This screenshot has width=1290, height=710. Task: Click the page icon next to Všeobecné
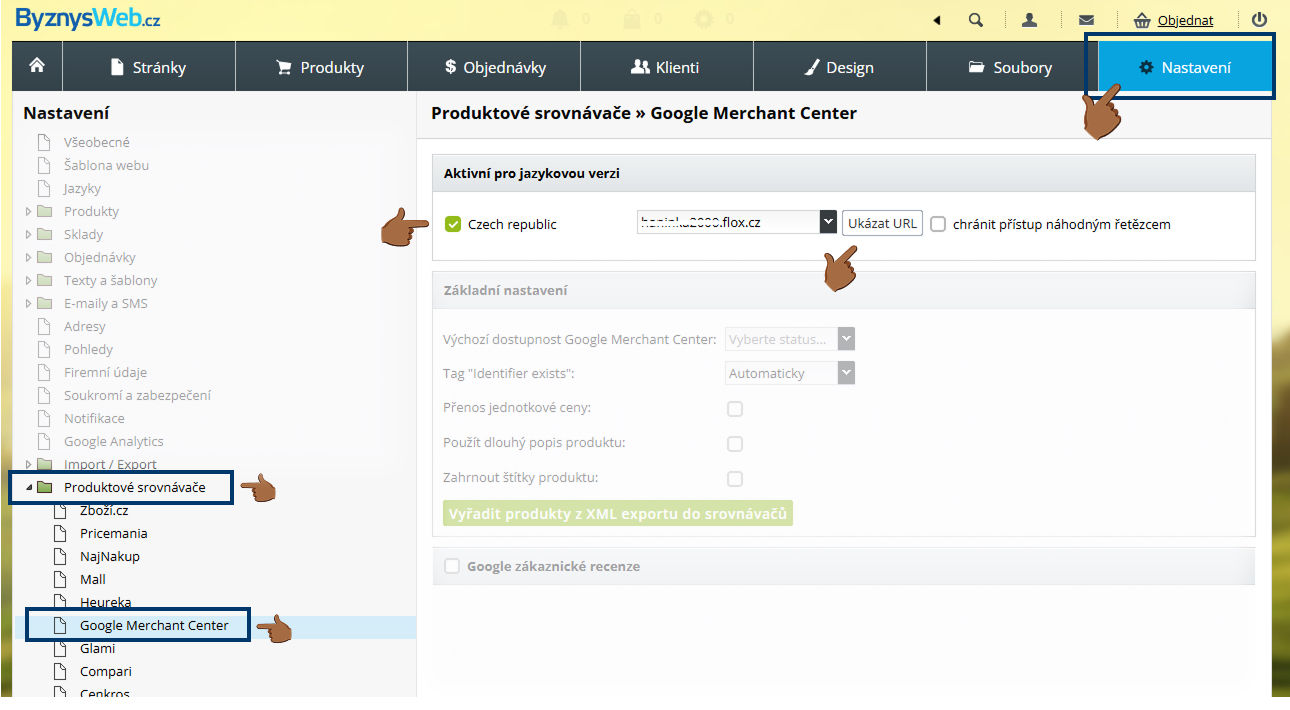pyautogui.click(x=44, y=142)
